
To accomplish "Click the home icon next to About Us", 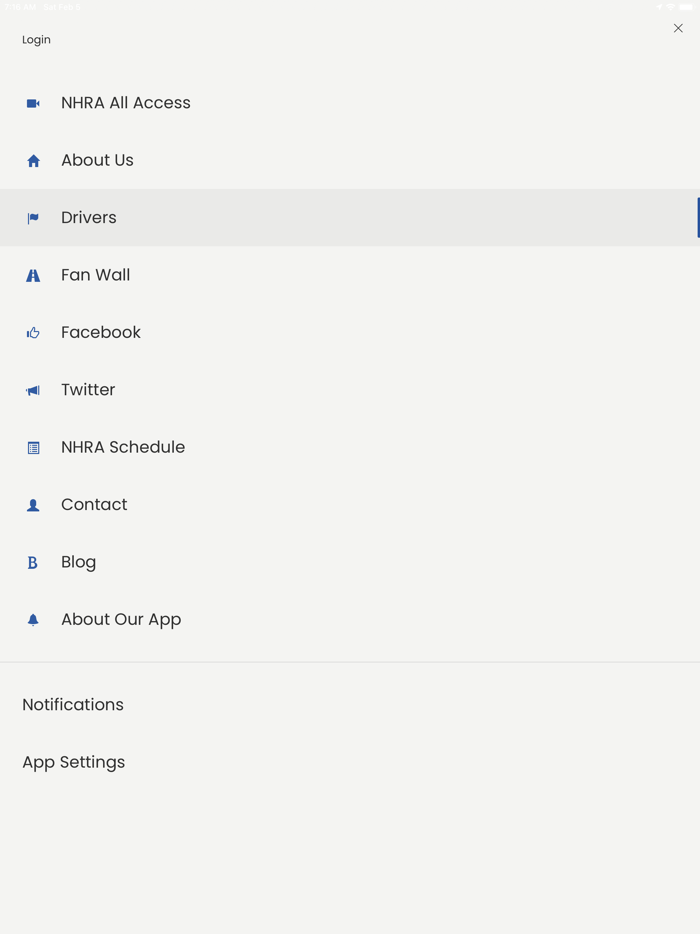I will pos(33,161).
